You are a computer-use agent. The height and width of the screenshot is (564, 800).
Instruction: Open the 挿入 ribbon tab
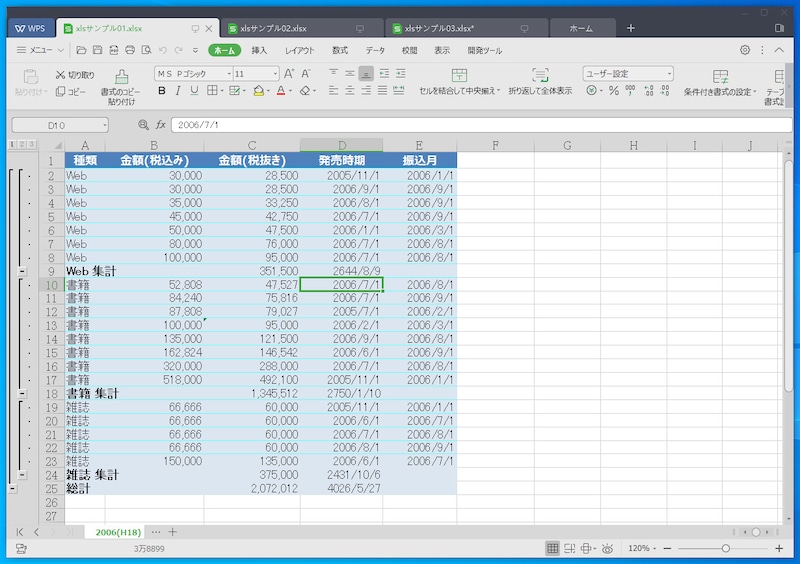pos(259,50)
